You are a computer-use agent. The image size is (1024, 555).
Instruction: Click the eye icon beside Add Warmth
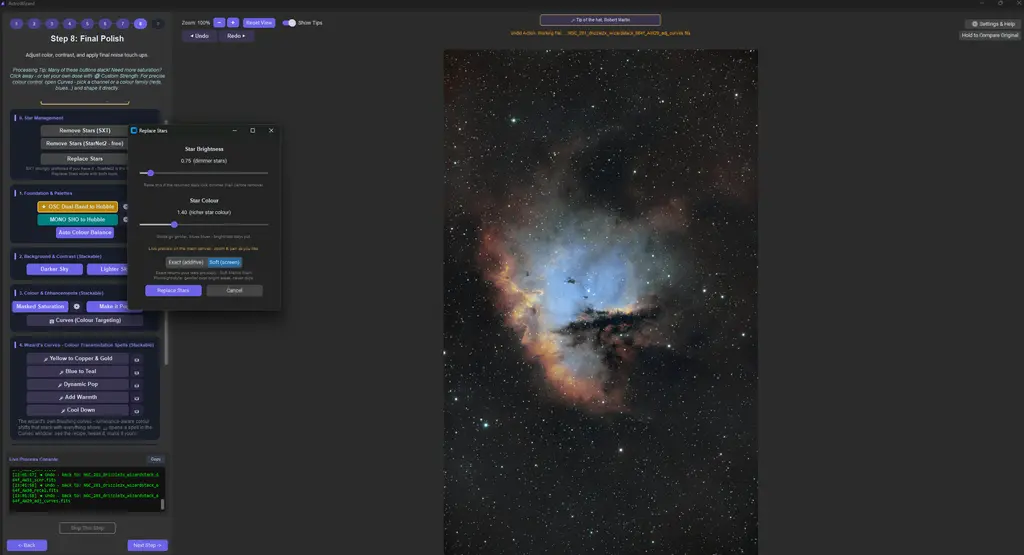coord(136,398)
